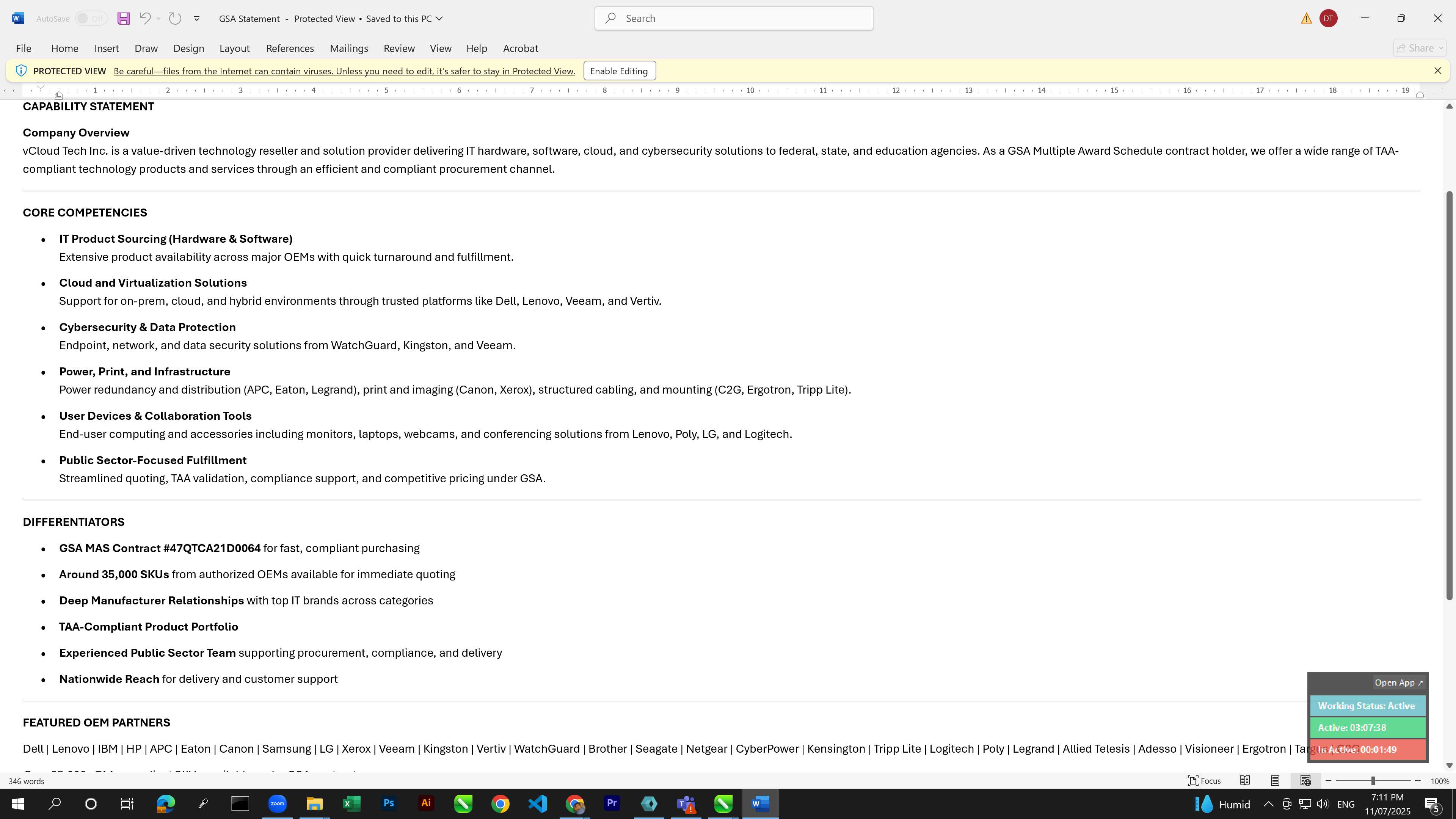Click the volume speaker tray icon

click(1322, 804)
